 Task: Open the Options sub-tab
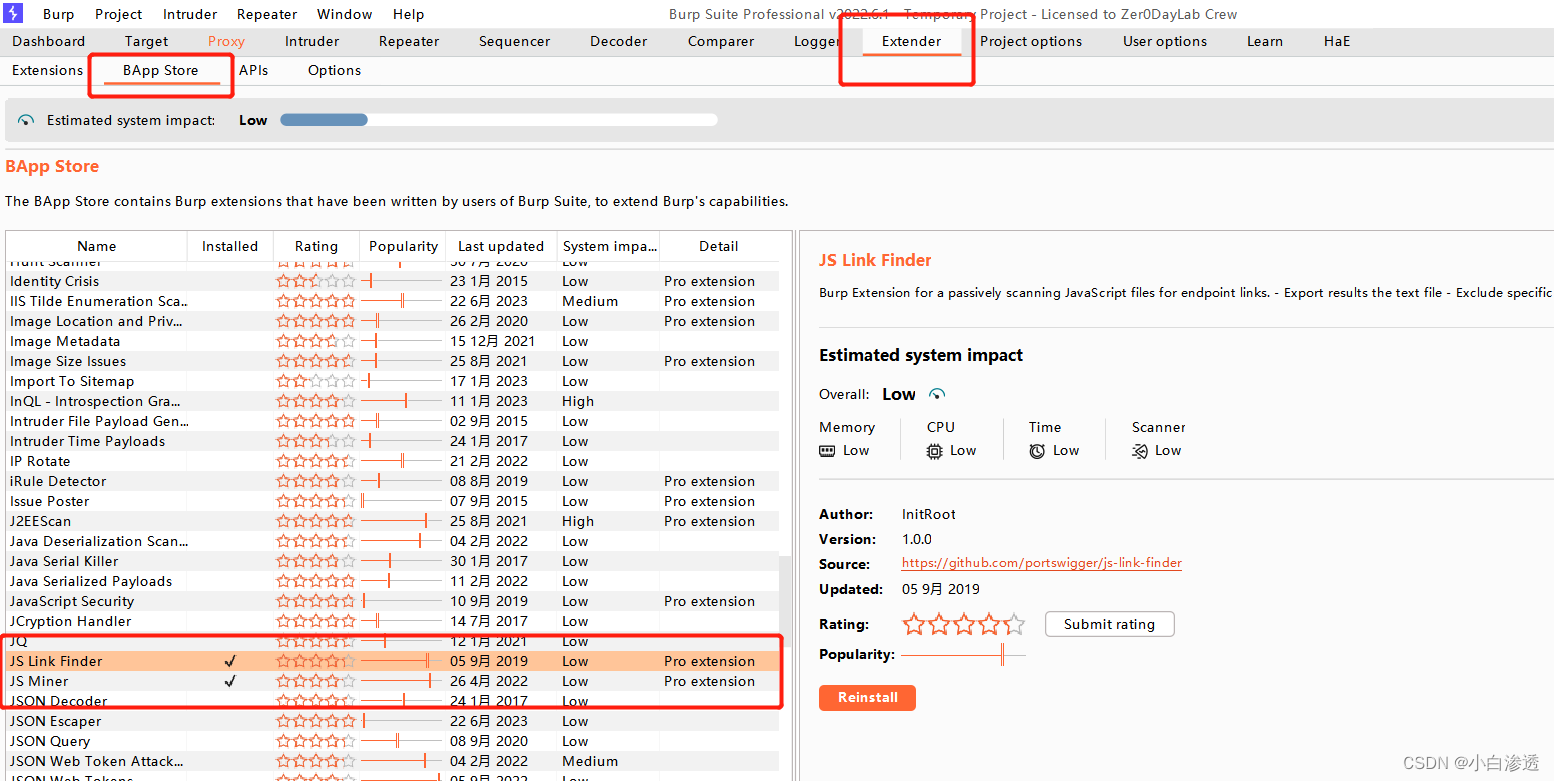[x=334, y=70]
